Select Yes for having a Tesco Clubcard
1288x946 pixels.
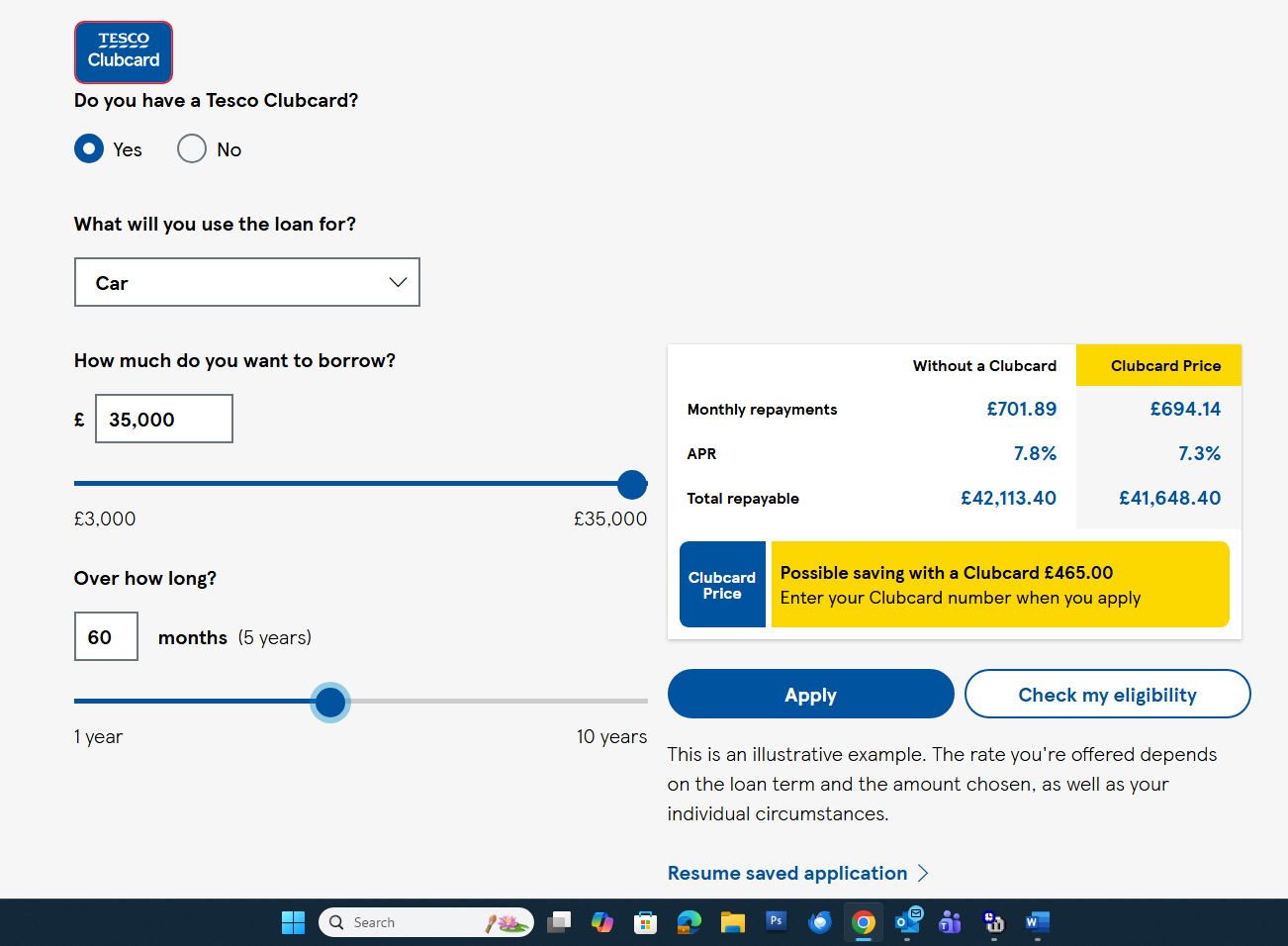[x=89, y=149]
